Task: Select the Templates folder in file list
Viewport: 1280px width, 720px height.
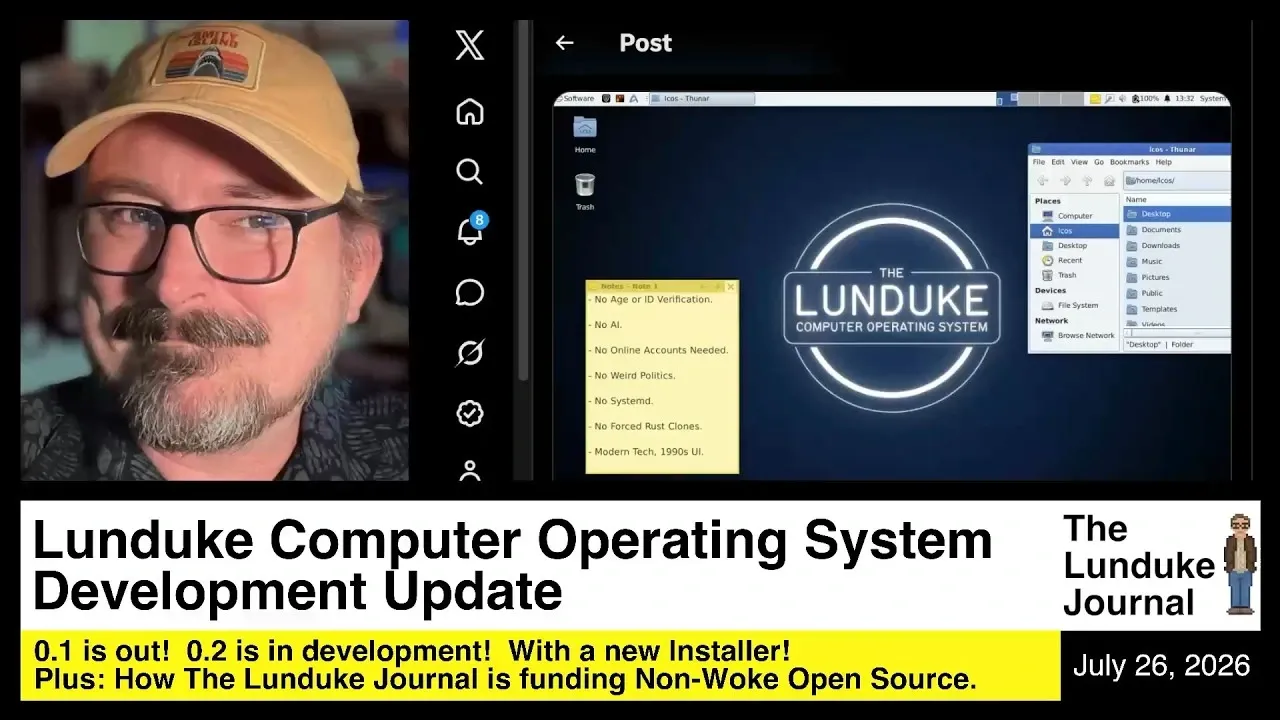Action: 1176,310
